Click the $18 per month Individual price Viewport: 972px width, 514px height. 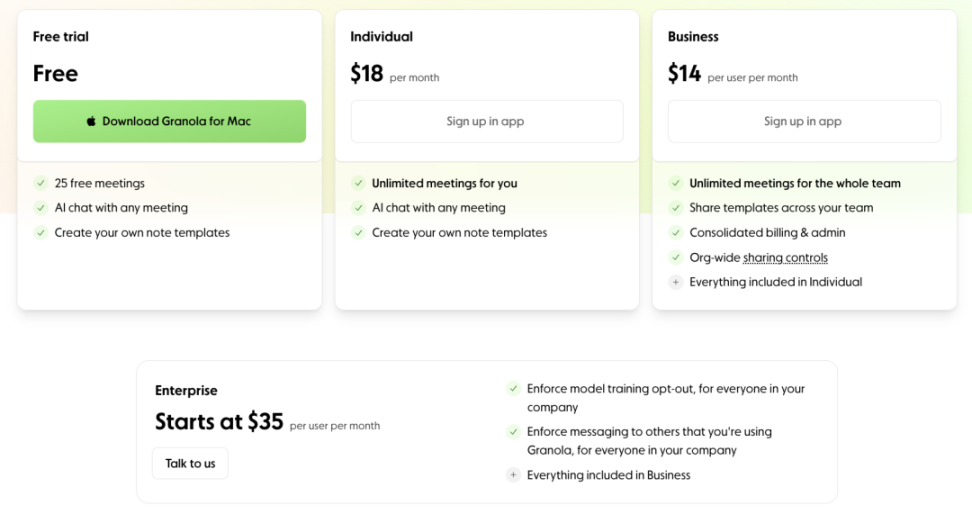point(395,74)
